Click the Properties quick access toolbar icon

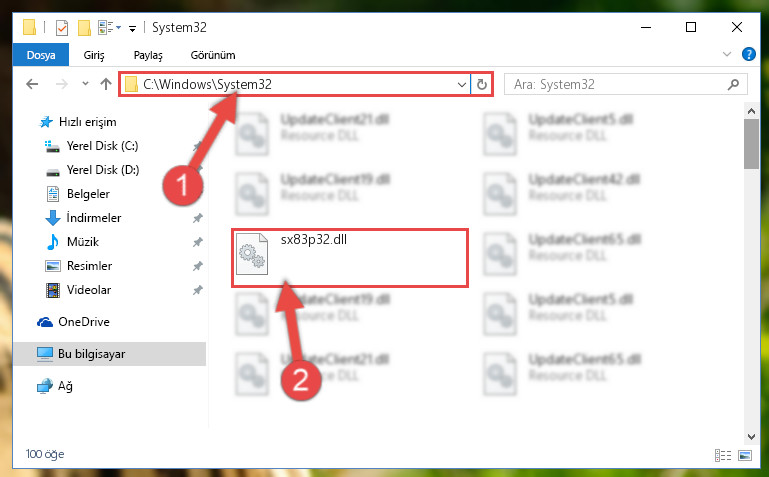click(x=62, y=27)
